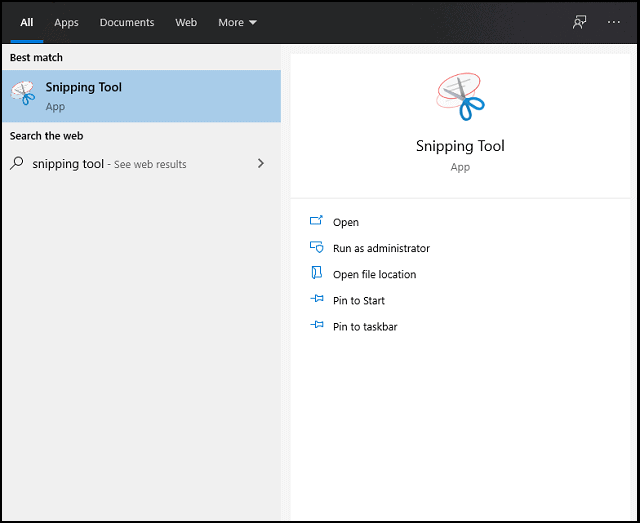Click snipping tool See web results entry

point(141,164)
